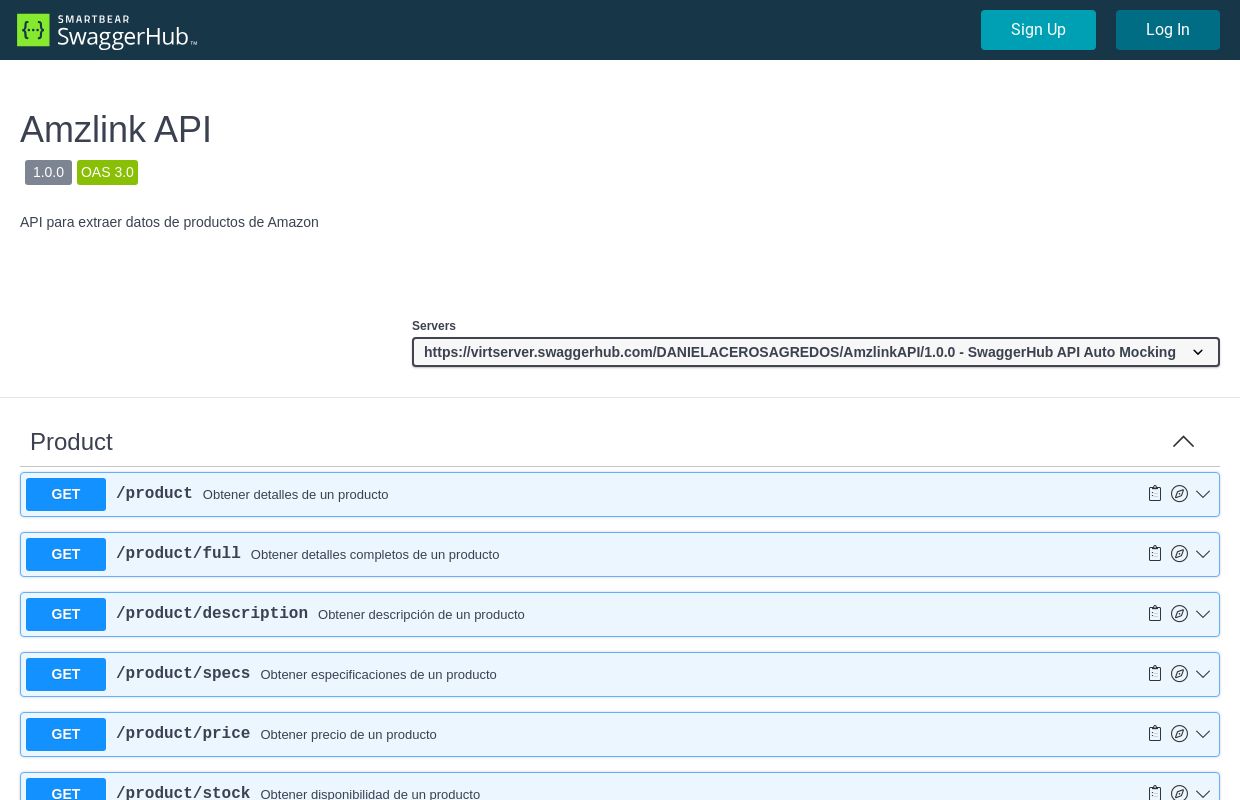The width and height of the screenshot is (1240, 800).
Task: Click the GET button for /product/description
Action: [66, 614]
